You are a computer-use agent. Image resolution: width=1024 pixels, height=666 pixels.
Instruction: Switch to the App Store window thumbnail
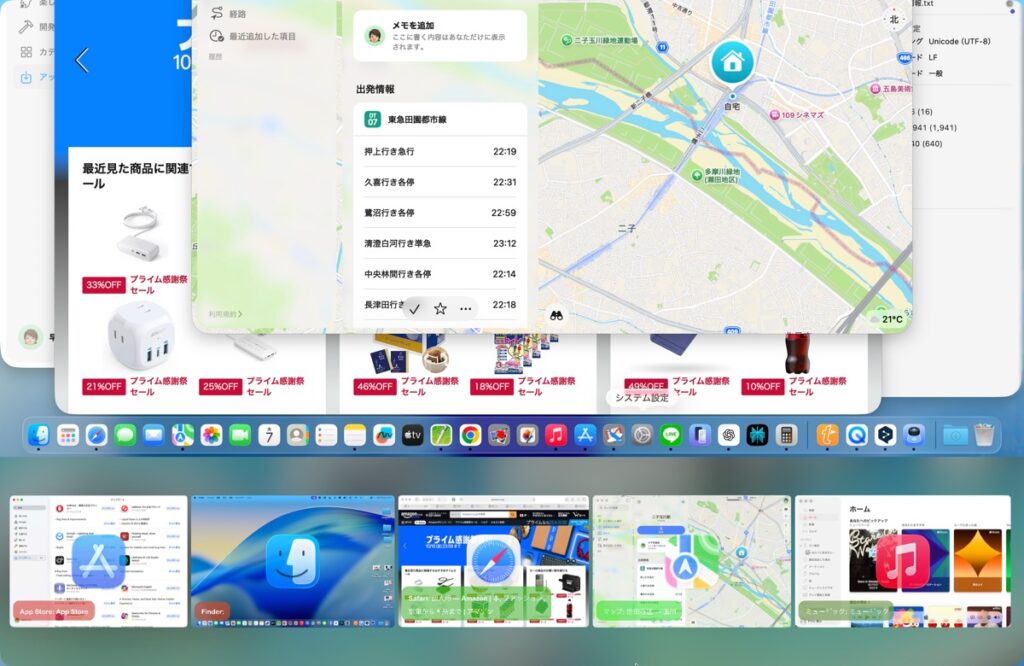pos(99,561)
